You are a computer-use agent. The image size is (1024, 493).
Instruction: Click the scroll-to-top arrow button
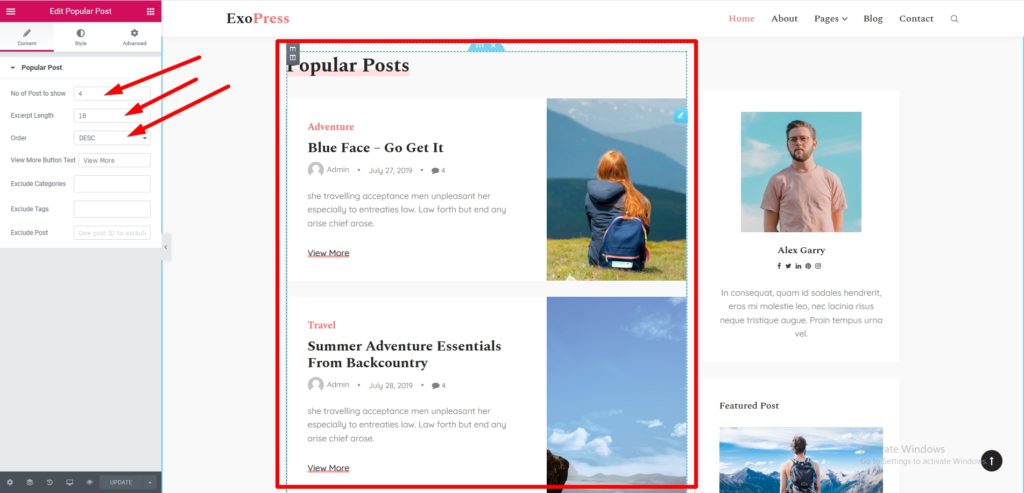991,460
